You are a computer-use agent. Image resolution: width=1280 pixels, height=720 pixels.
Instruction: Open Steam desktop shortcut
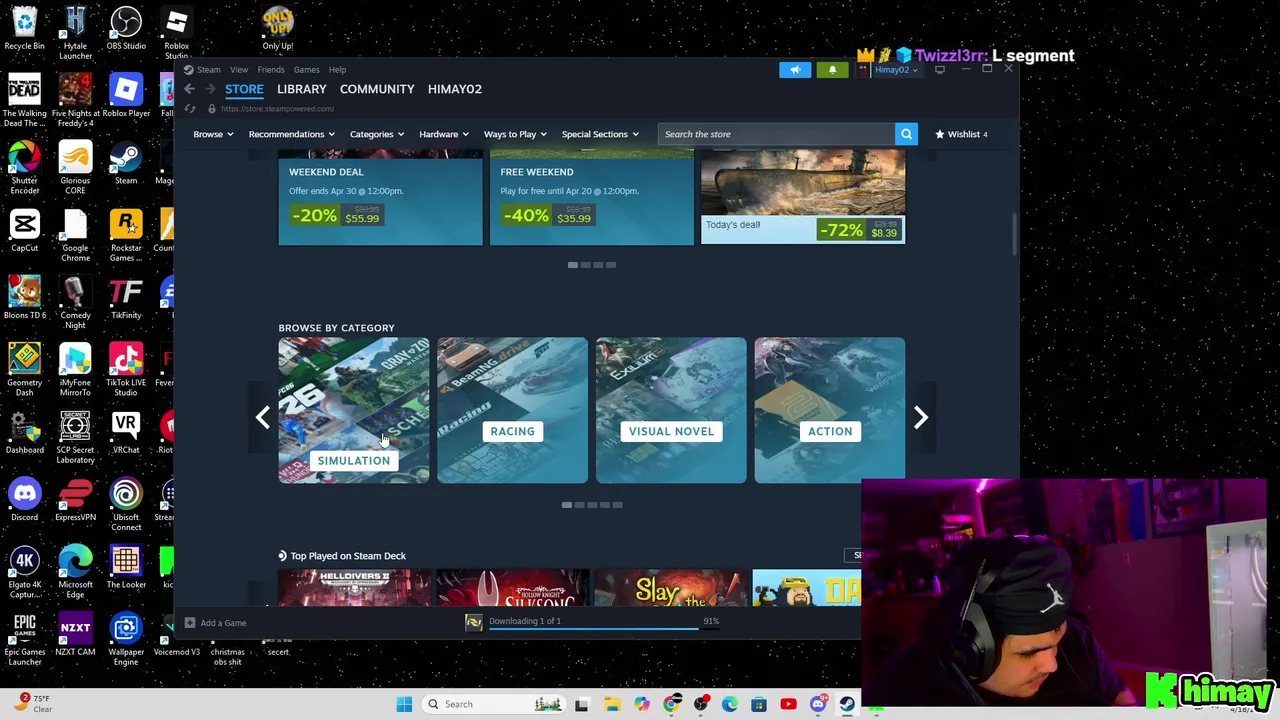[x=126, y=164]
